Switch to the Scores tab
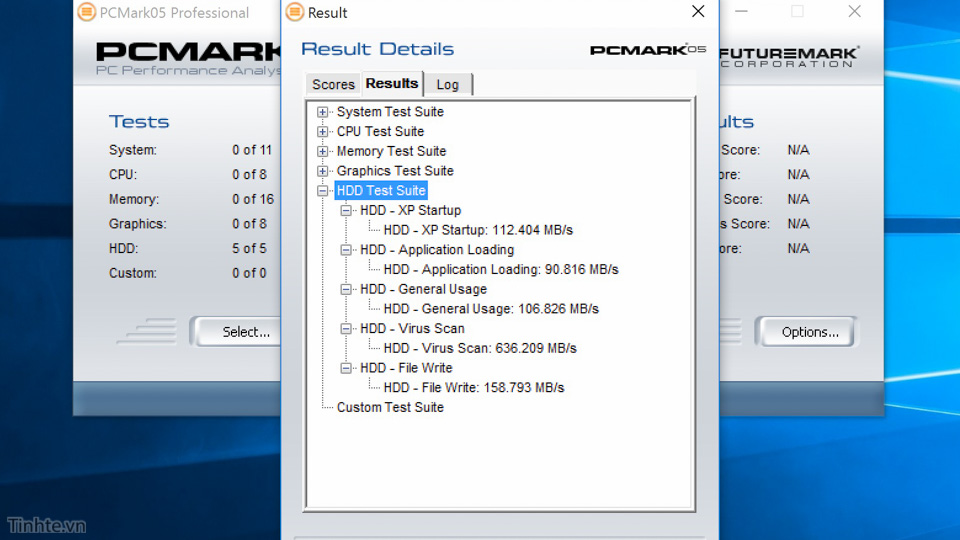 333,84
